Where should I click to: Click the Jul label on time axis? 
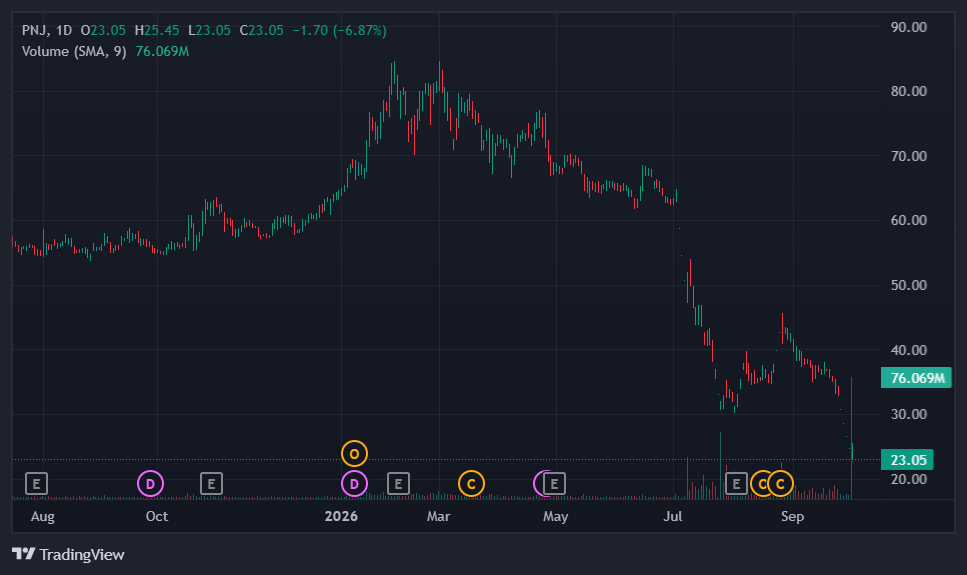[x=673, y=516]
